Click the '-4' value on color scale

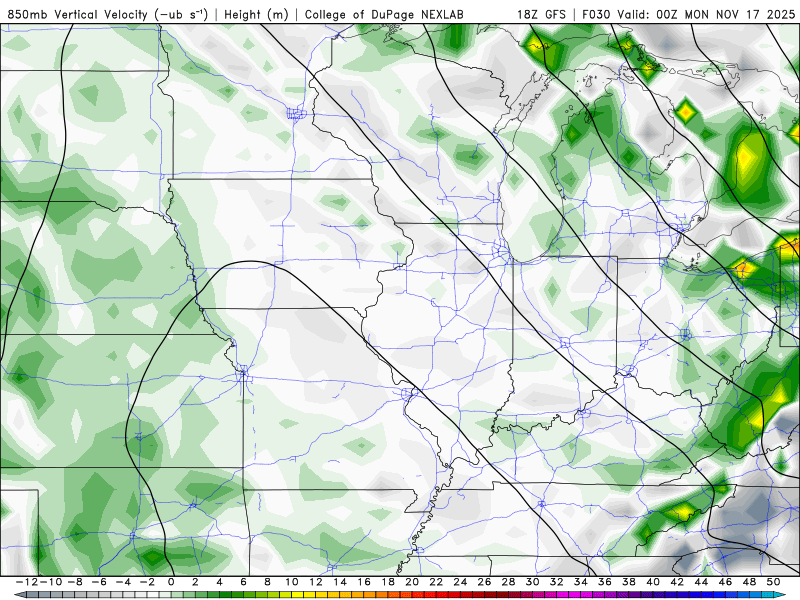point(123,582)
